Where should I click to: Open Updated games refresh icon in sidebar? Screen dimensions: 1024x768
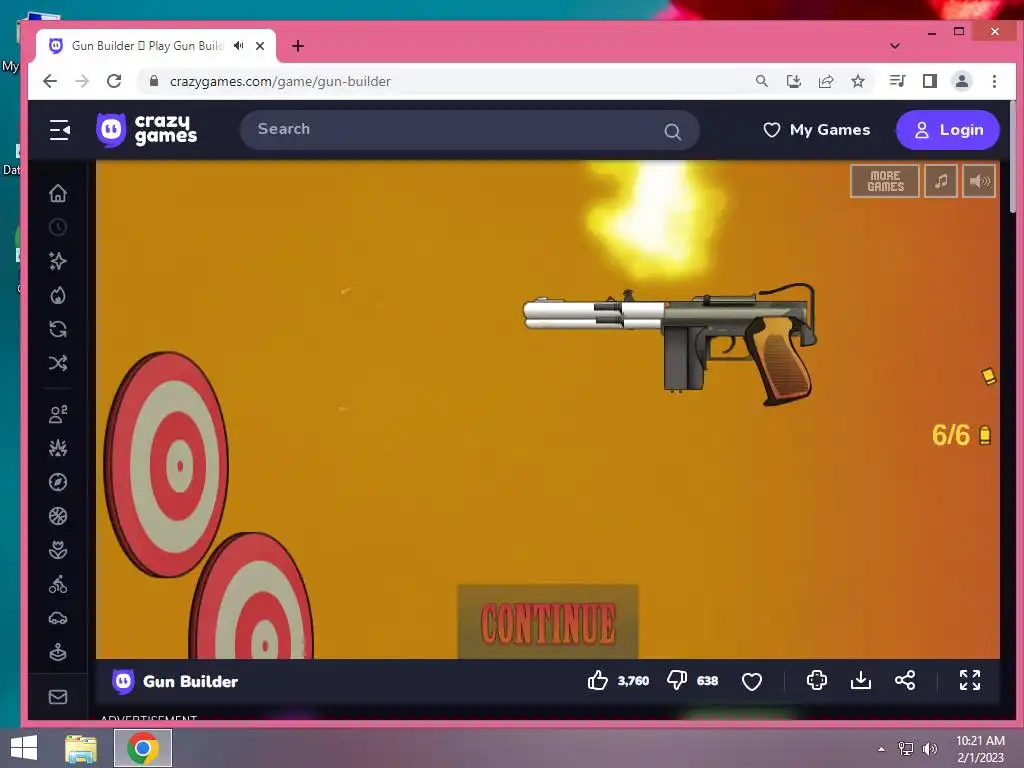click(58, 329)
